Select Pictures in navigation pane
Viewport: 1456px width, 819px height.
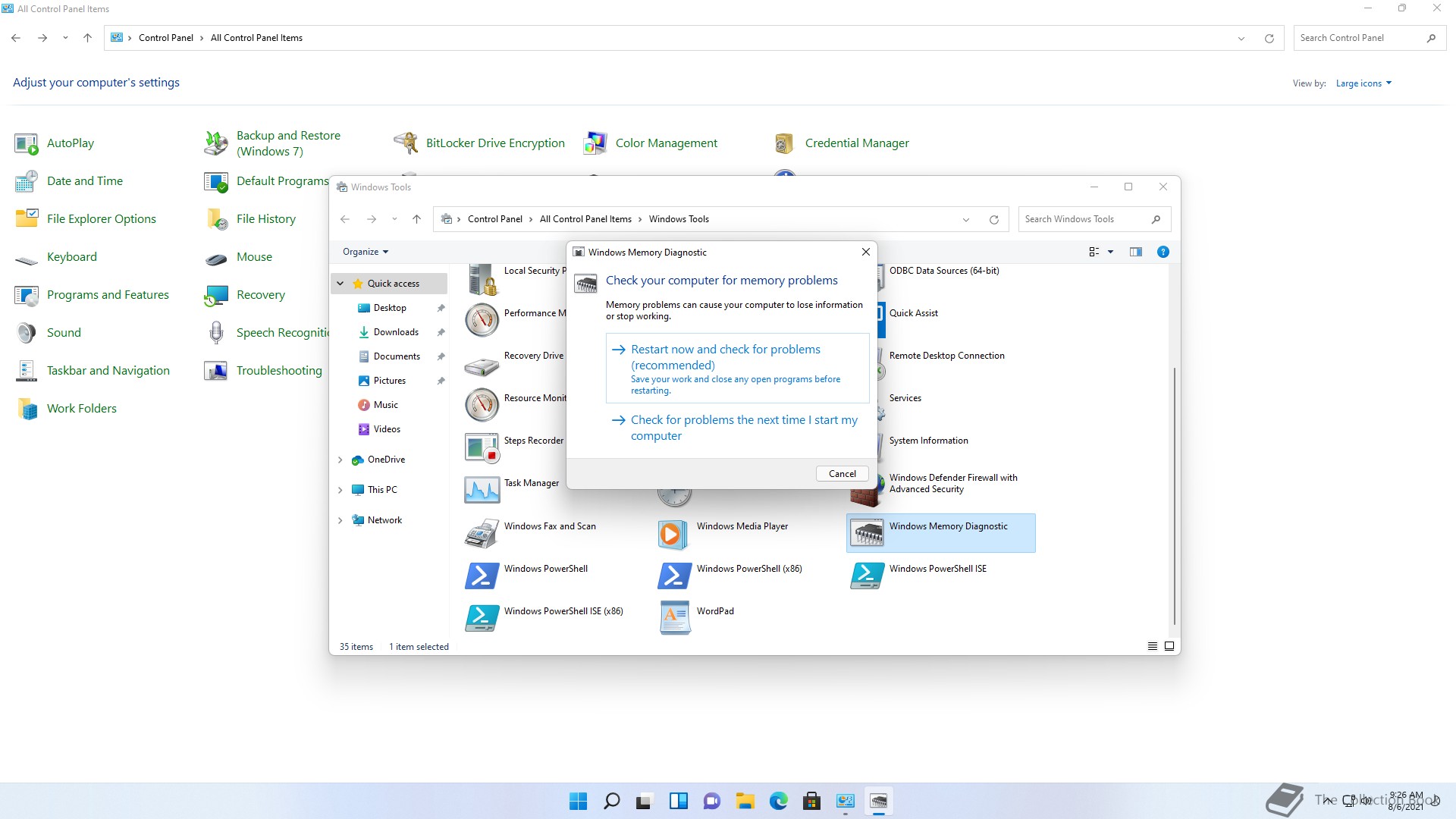[x=389, y=381]
